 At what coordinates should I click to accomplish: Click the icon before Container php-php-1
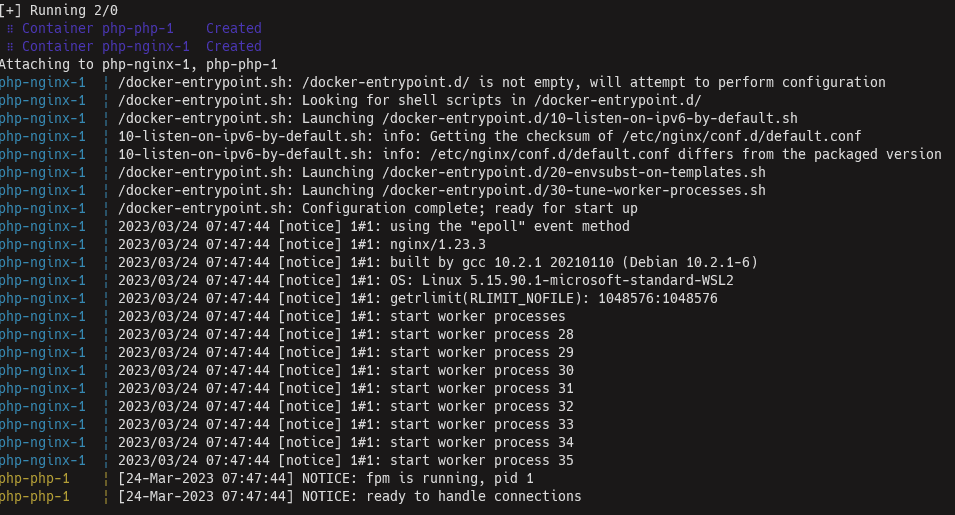[10, 29]
